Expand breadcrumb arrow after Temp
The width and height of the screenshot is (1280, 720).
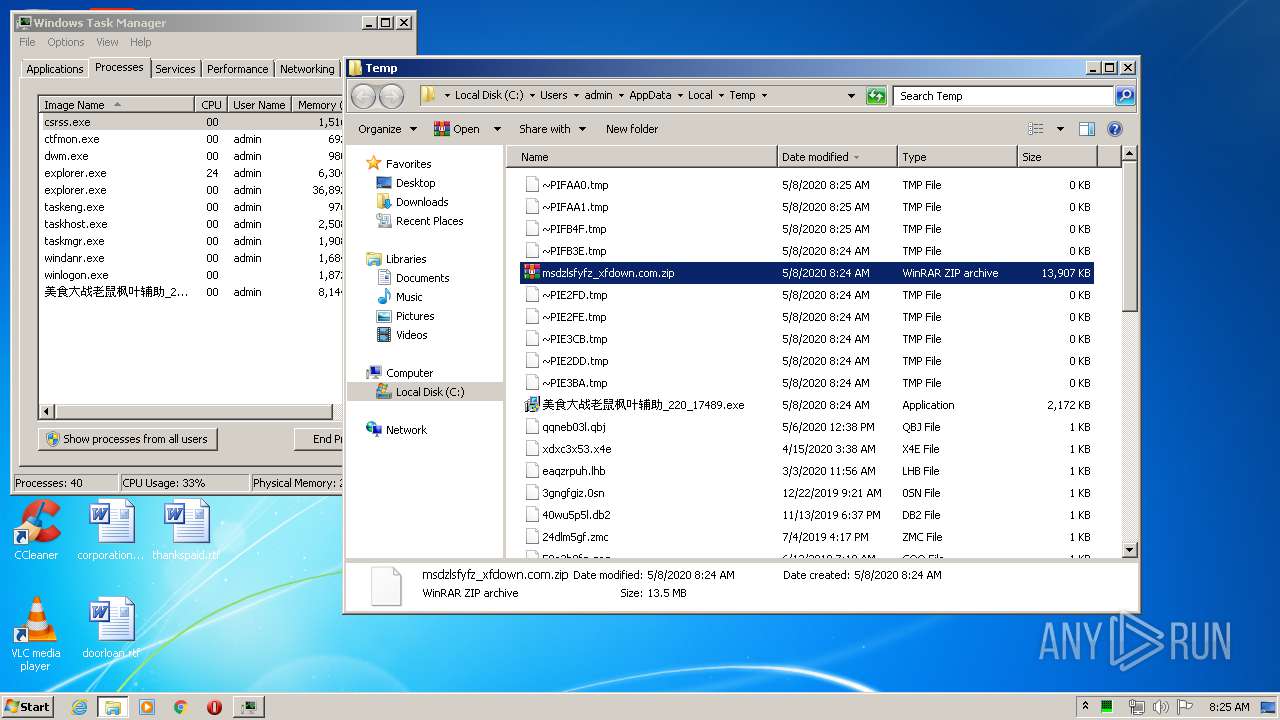pyautogui.click(x=764, y=96)
